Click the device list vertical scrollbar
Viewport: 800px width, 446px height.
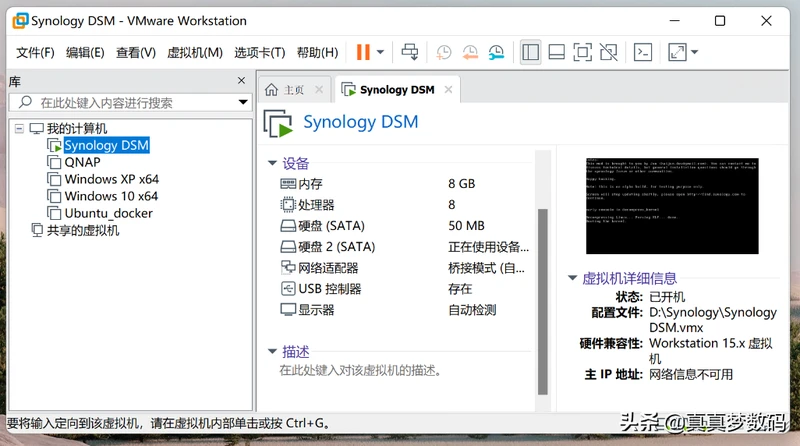pyautogui.click(x=543, y=301)
